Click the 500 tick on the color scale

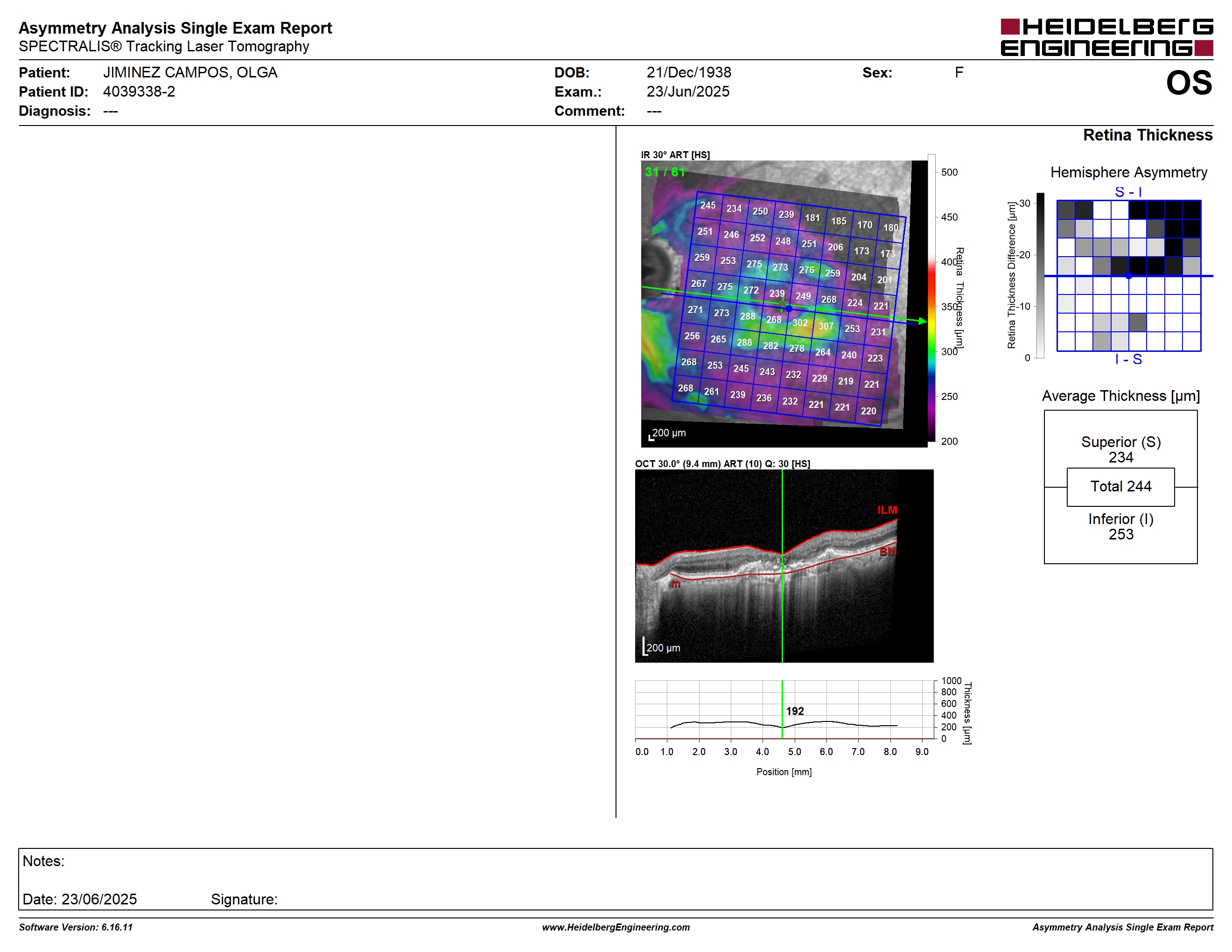949,172
